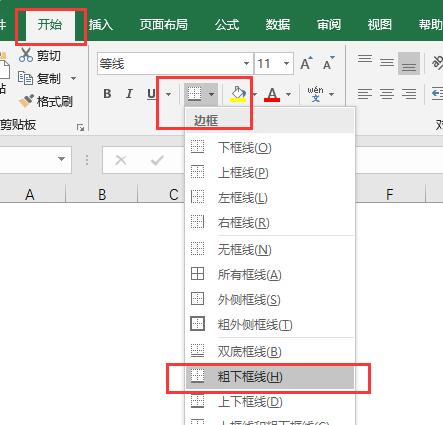Toggle Italic formatting
Image resolution: width=443 pixels, height=425 pixels.
coord(129,94)
